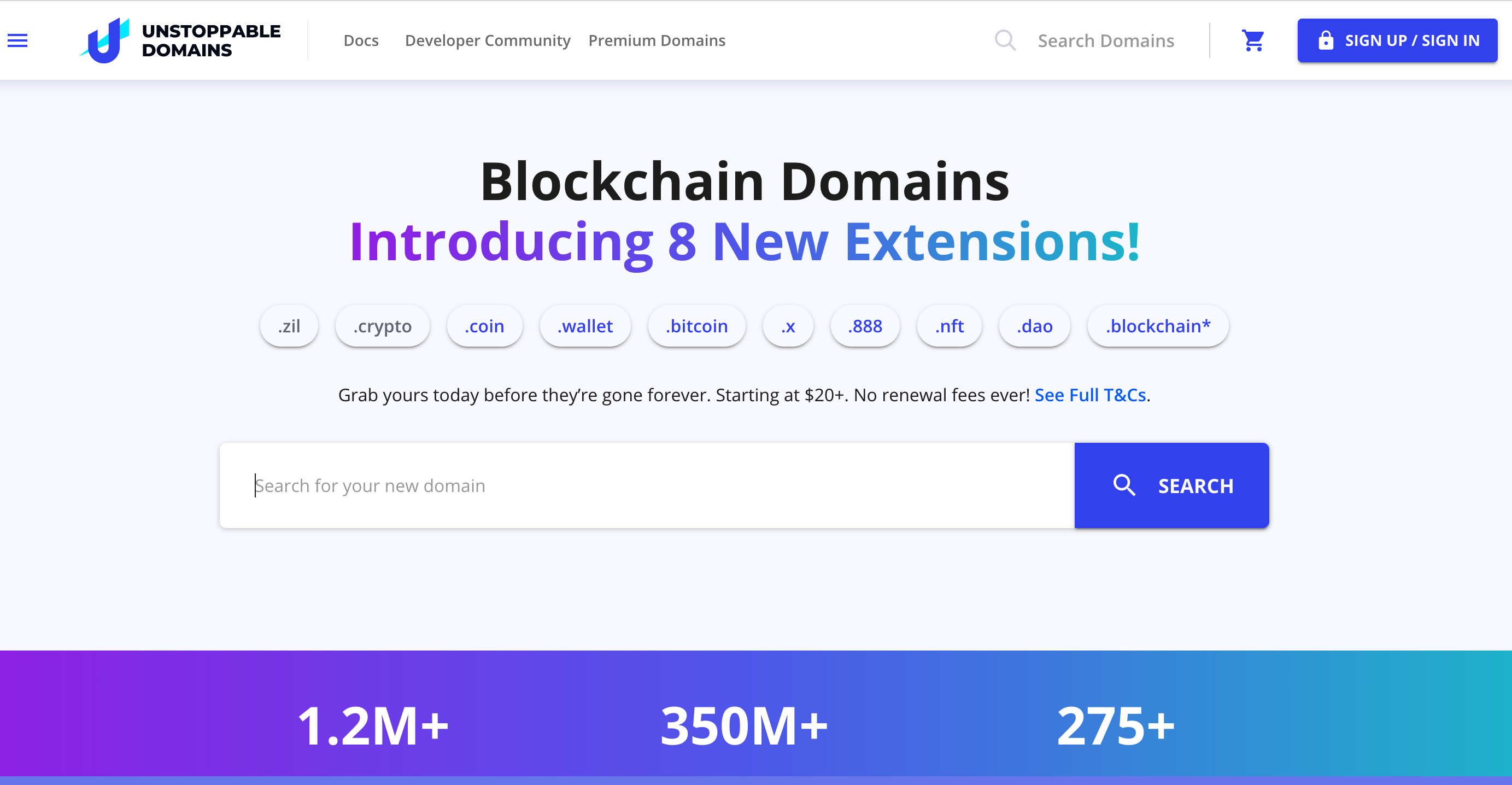Image resolution: width=1512 pixels, height=785 pixels.
Task: Go to Developer Community
Action: coord(487,40)
